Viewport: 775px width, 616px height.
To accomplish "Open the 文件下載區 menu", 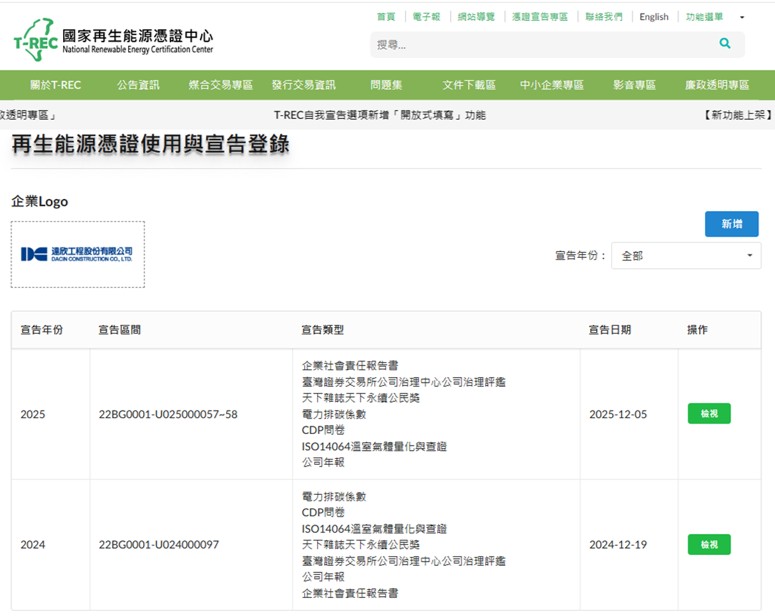I will coord(469,85).
